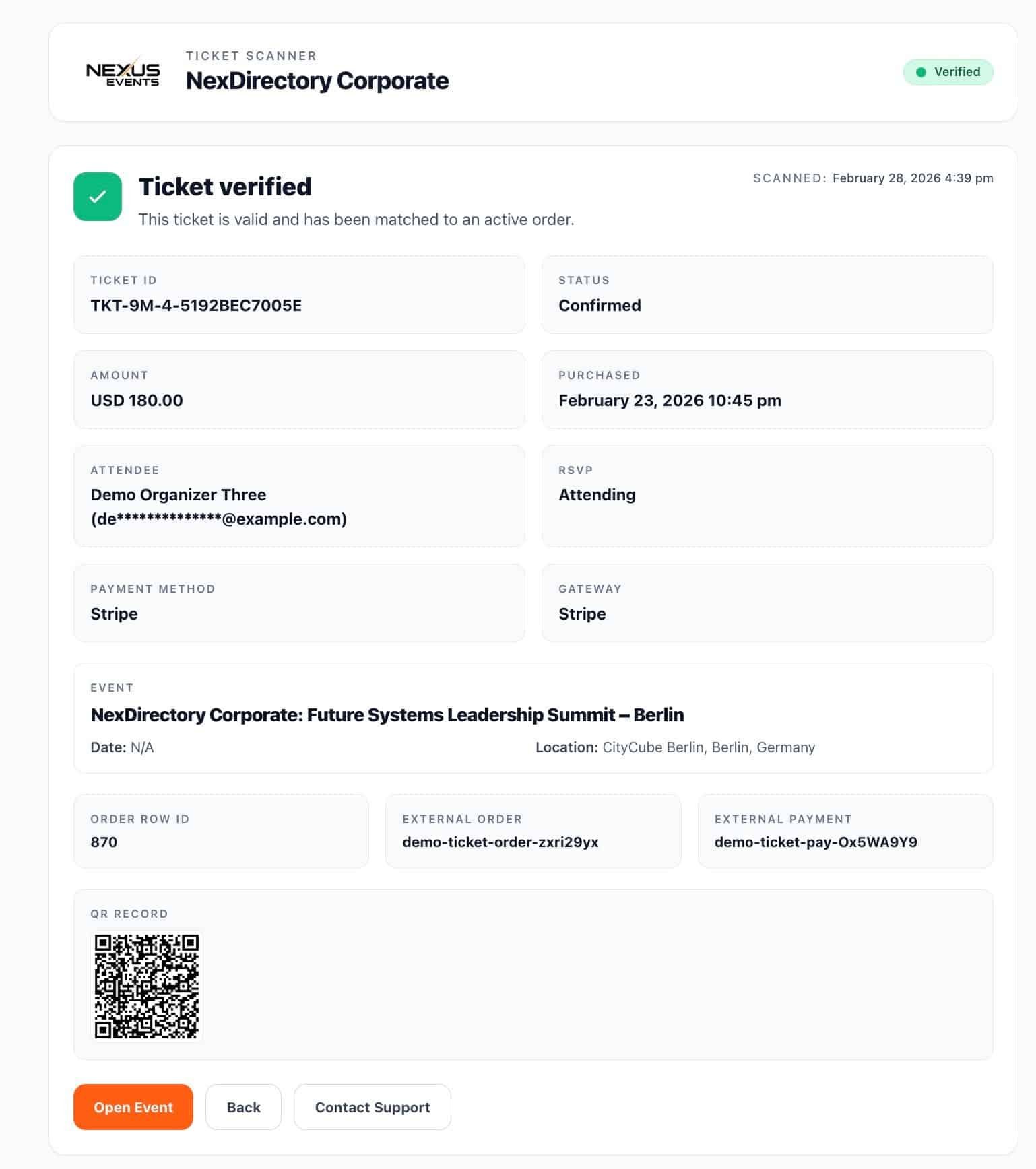
Task: Select the external order demo-ticket-order-zxri29yx
Action: [501, 842]
